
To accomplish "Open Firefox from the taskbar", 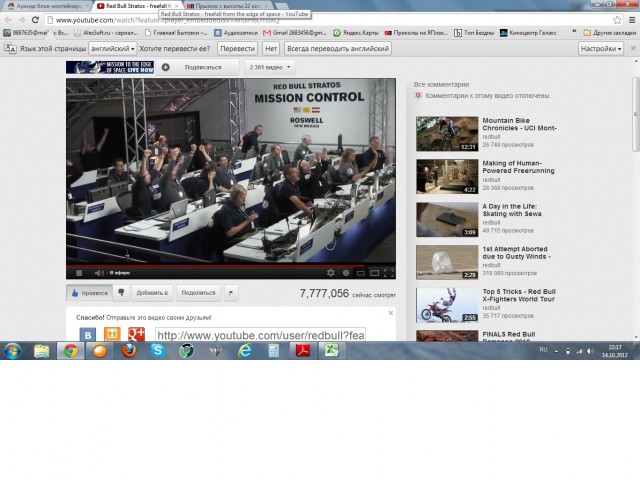I will (x=128, y=351).
